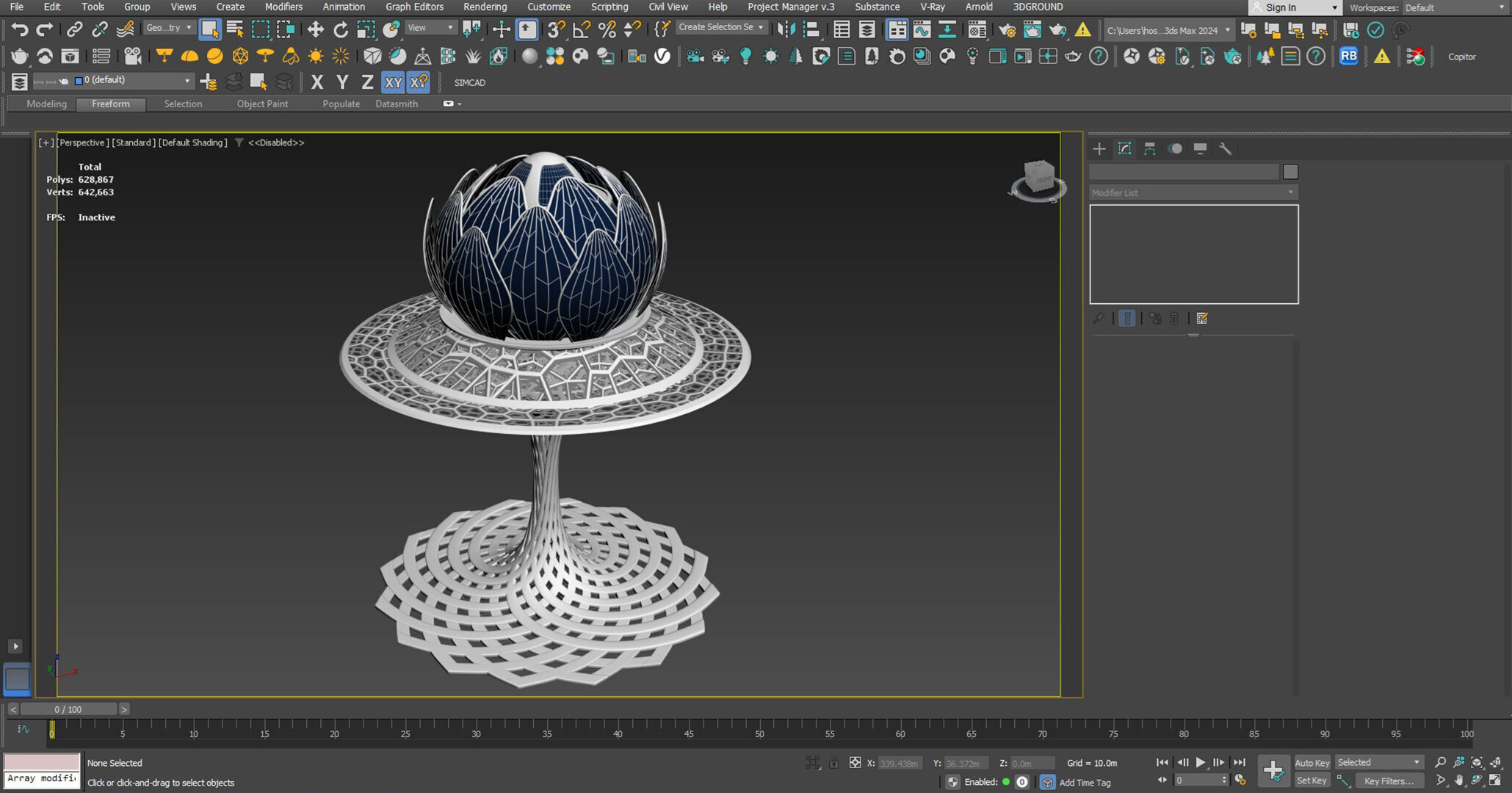Click the Set Key button
The width and height of the screenshot is (1512, 793).
[x=1312, y=781]
